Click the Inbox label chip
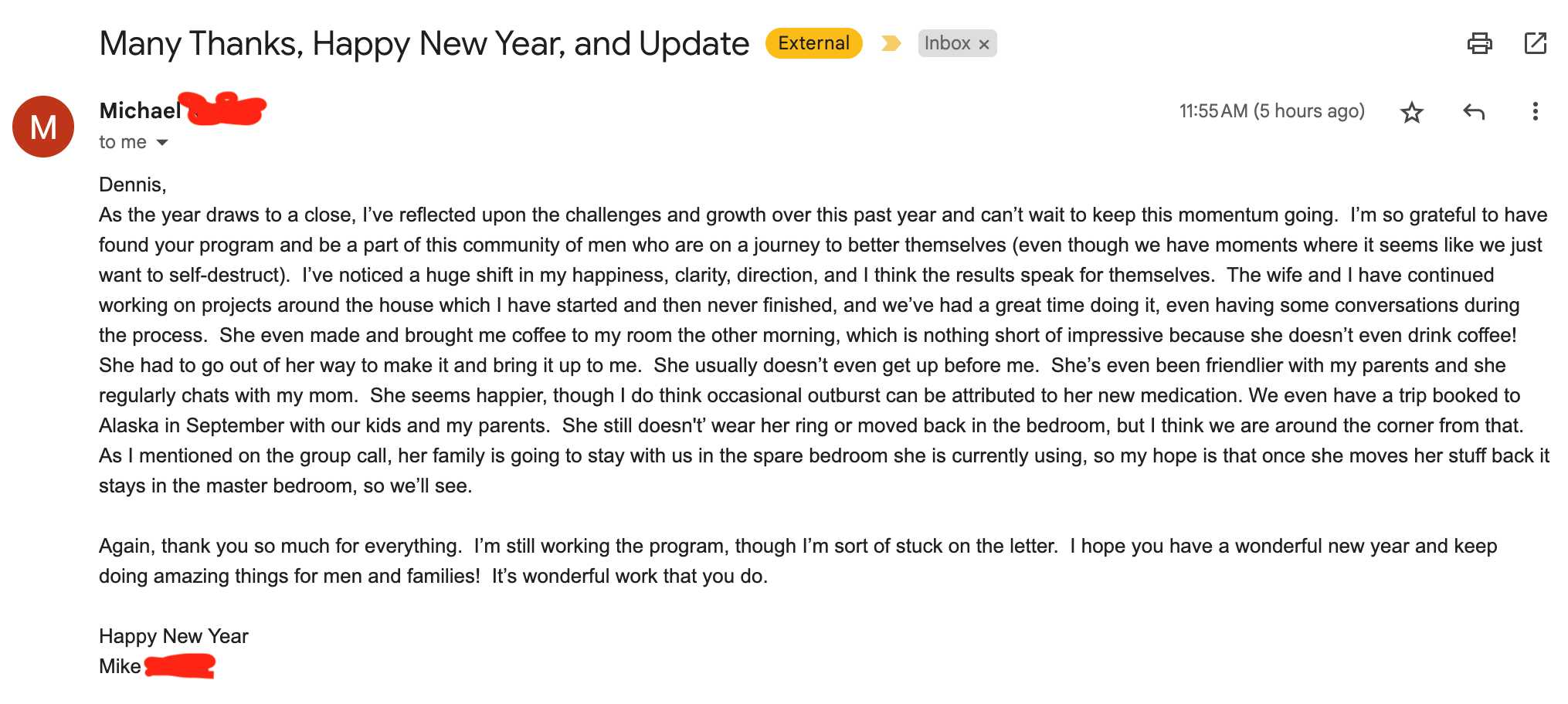Image resolution: width=1568 pixels, height=704 pixels. pos(947,43)
